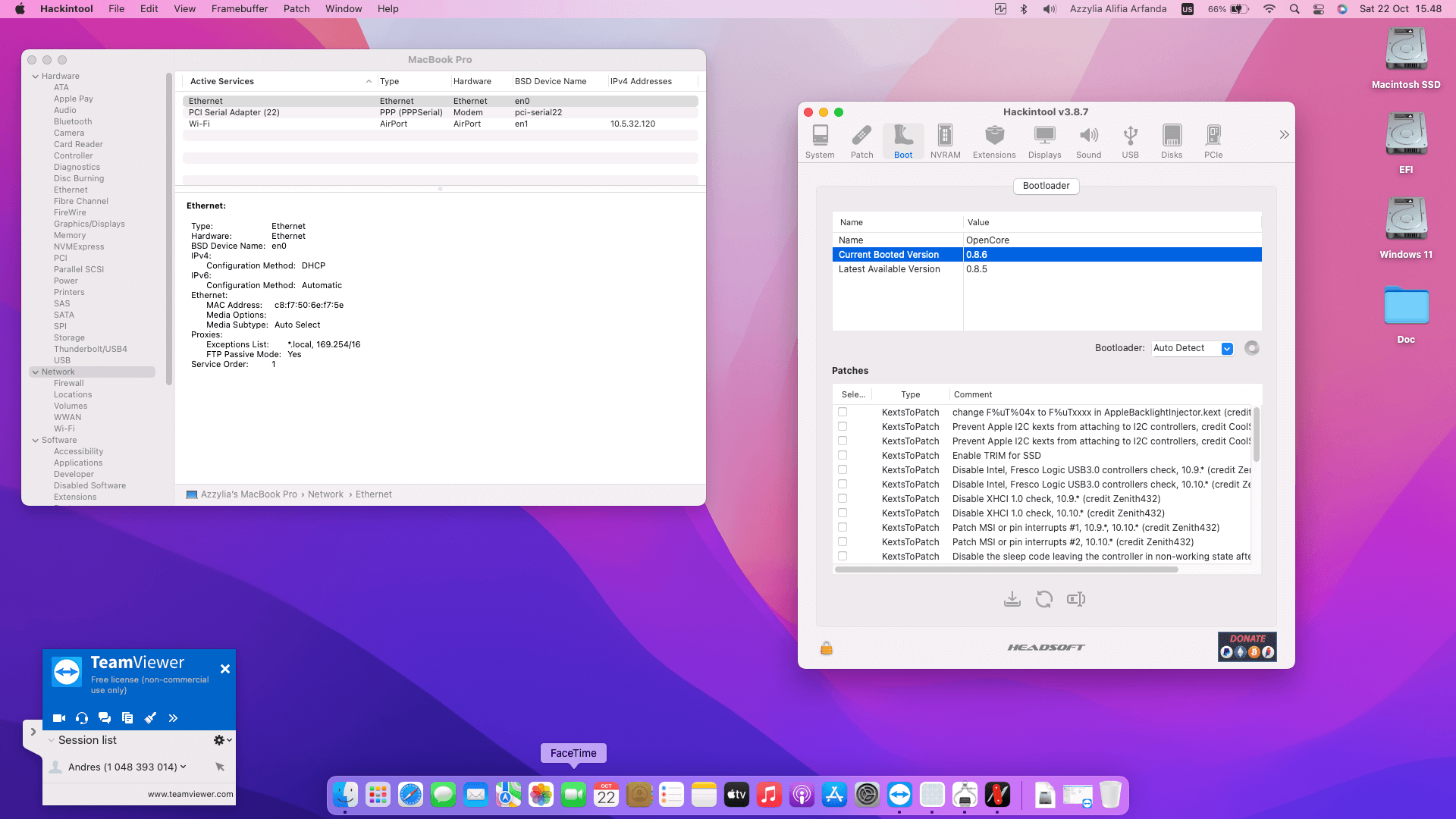Open the Displays section in Hackintool

tap(1044, 141)
